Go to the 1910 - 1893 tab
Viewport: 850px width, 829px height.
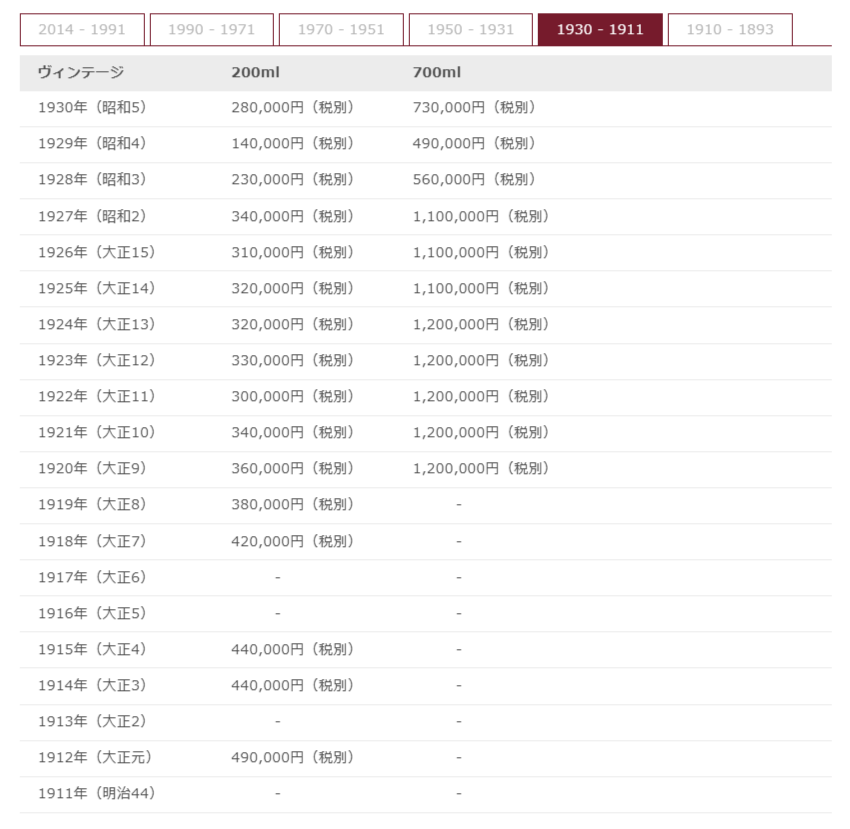coord(729,30)
